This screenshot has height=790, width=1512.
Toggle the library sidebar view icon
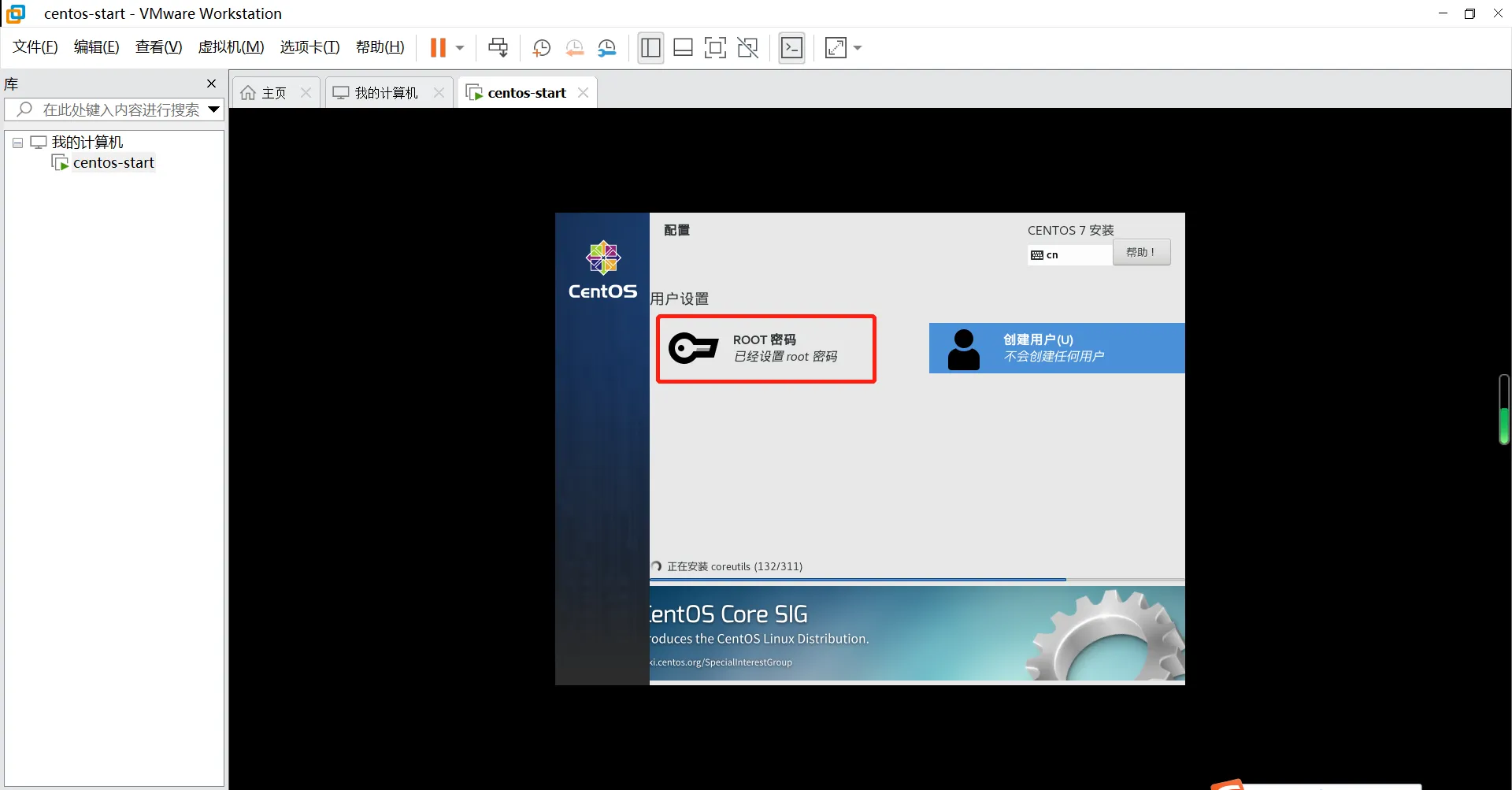tap(650, 48)
